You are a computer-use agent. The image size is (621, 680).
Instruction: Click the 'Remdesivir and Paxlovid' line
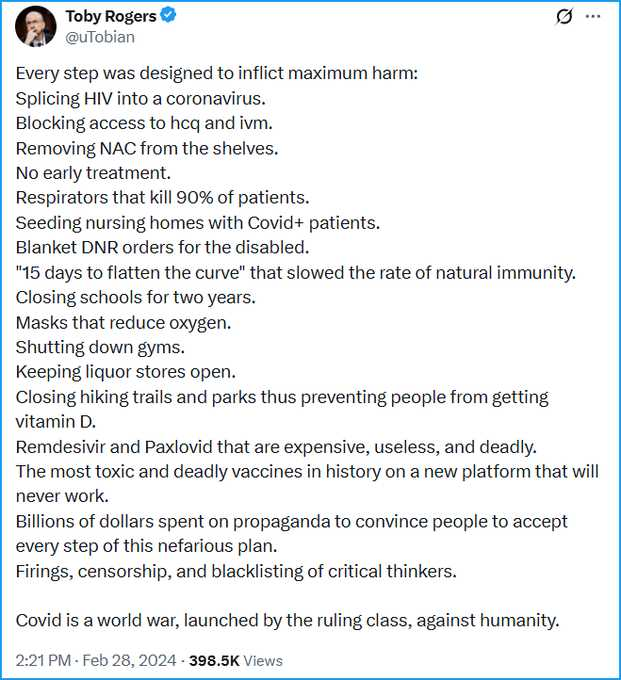tap(276, 447)
